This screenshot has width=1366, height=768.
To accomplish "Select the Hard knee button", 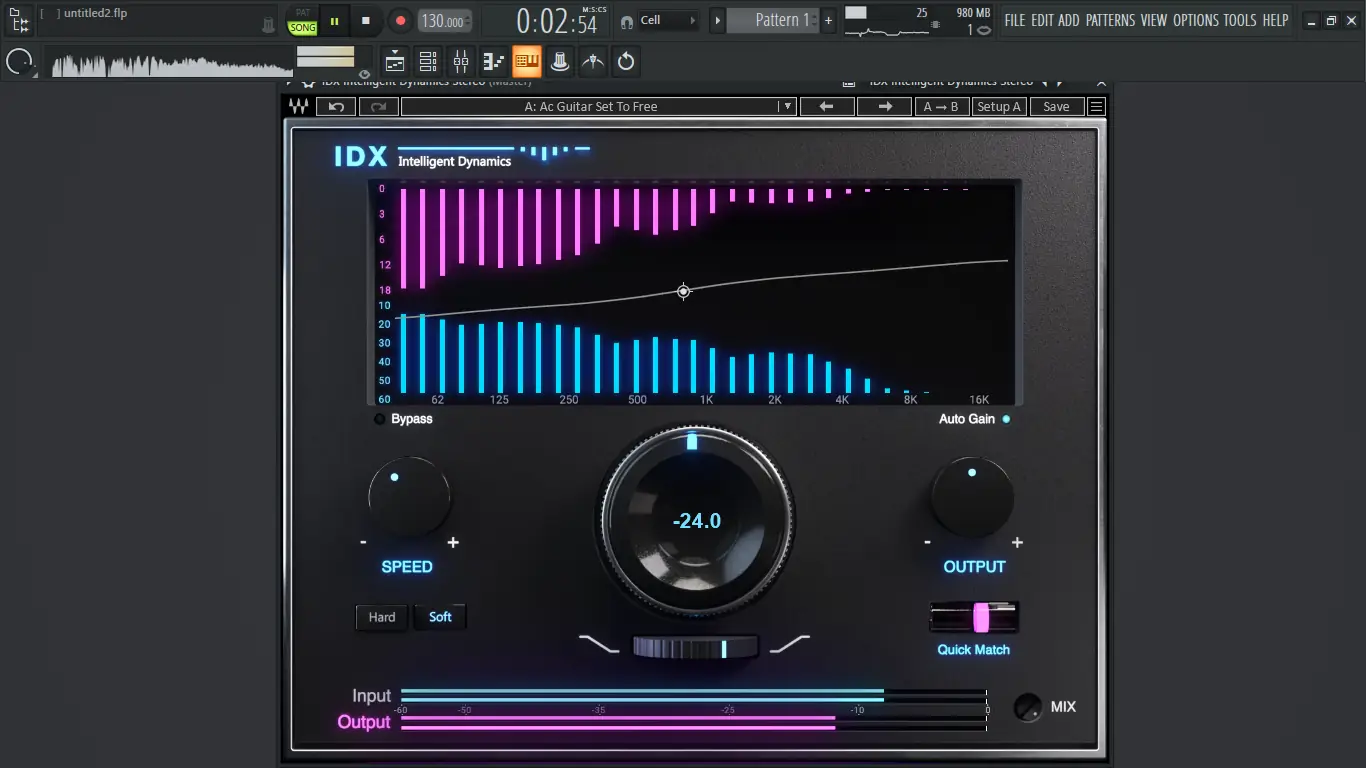I will click(382, 617).
